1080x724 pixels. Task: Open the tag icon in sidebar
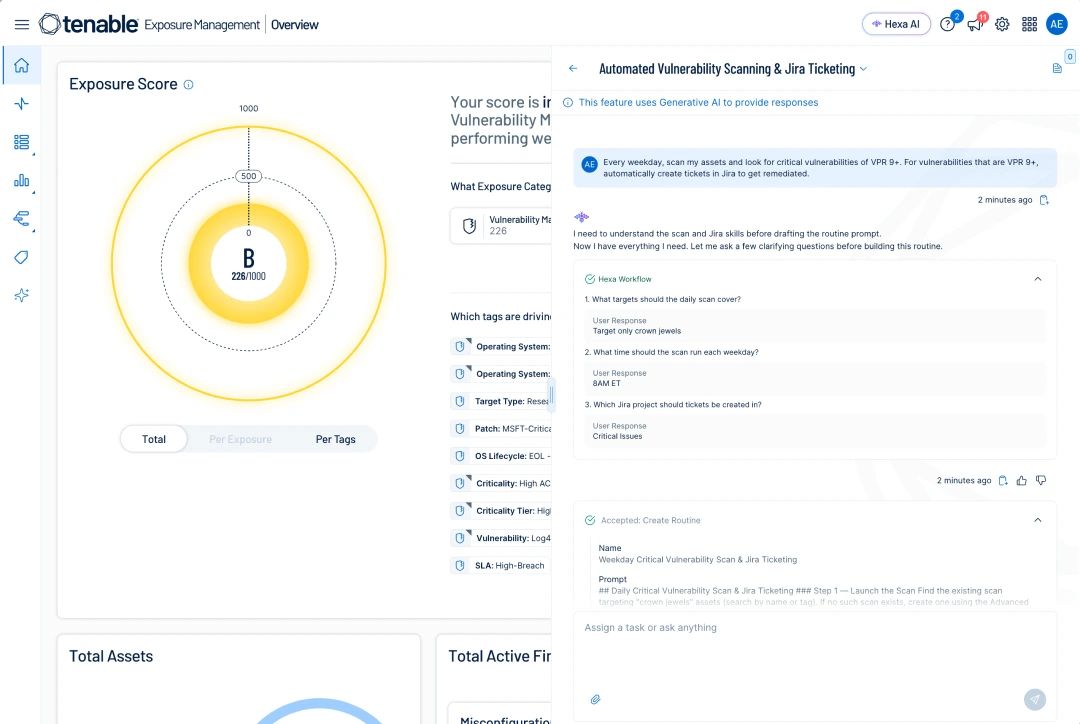21,257
